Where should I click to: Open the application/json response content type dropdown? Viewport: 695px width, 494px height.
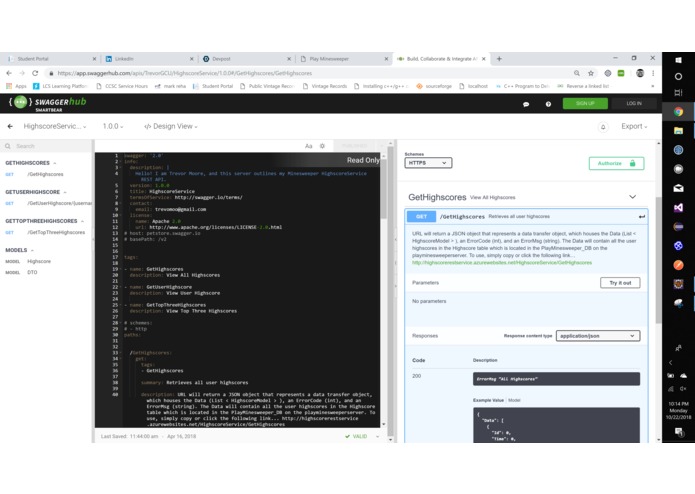coord(597,336)
